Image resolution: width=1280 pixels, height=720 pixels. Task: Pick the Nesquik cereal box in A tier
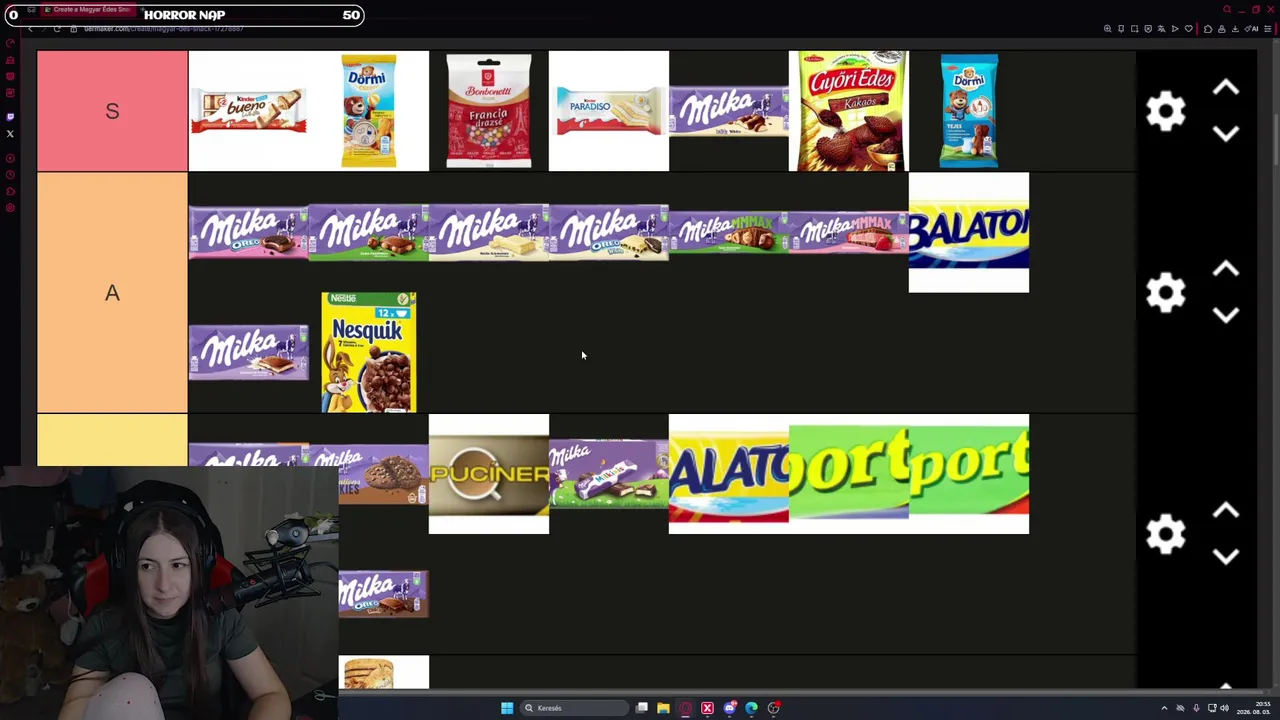coord(369,352)
